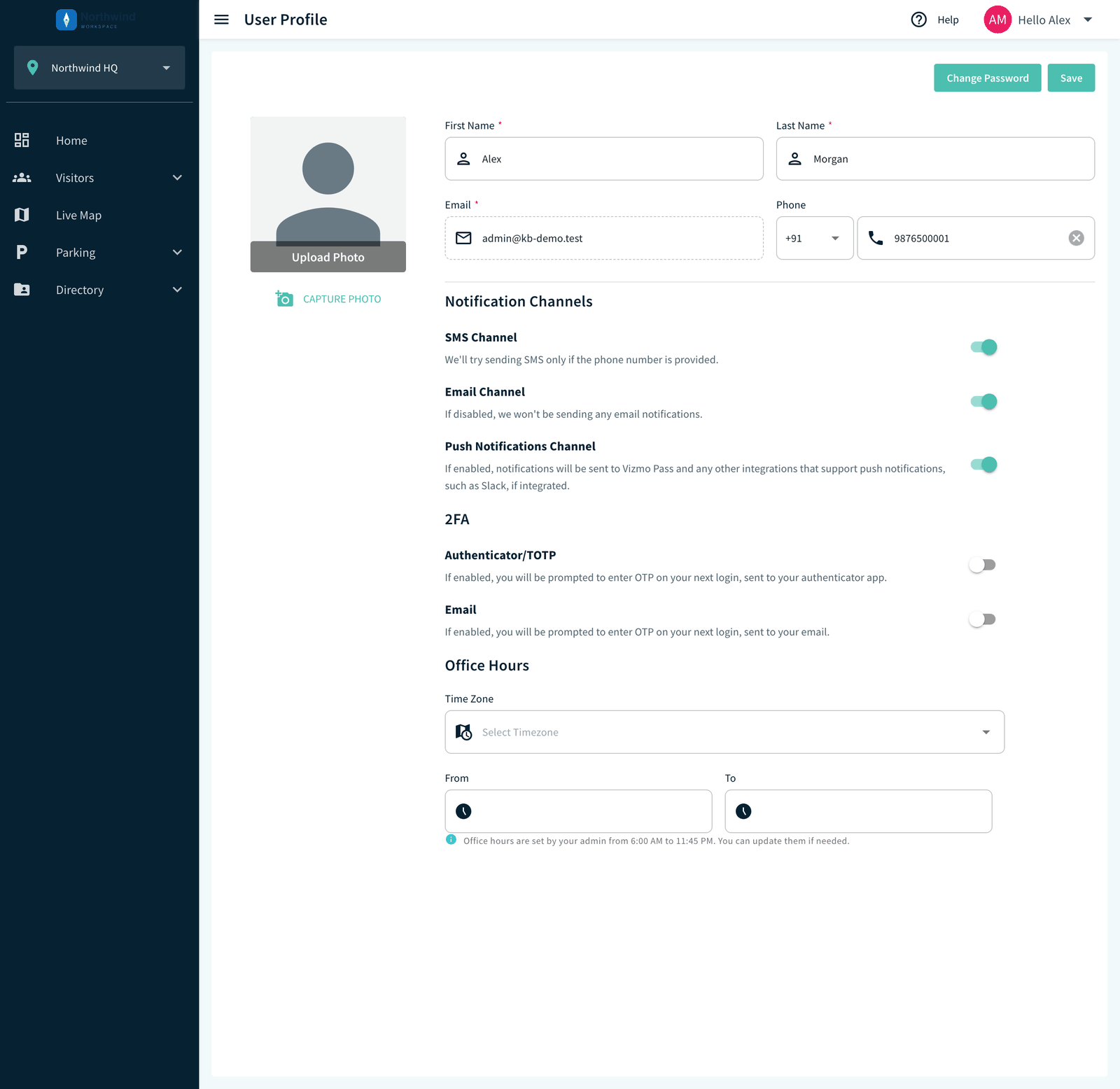Click the Visitors people icon
This screenshot has width=1120, height=1089.
(x=22, y=178)
